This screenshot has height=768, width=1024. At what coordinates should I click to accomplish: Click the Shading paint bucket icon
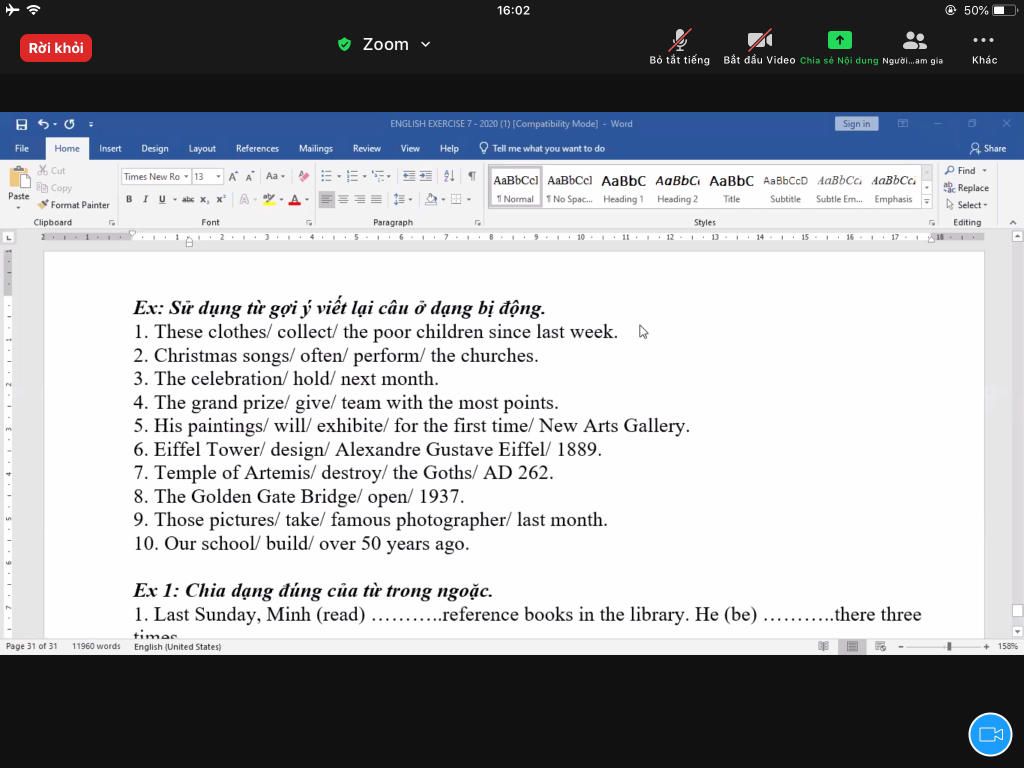click(x=430, y=199)
